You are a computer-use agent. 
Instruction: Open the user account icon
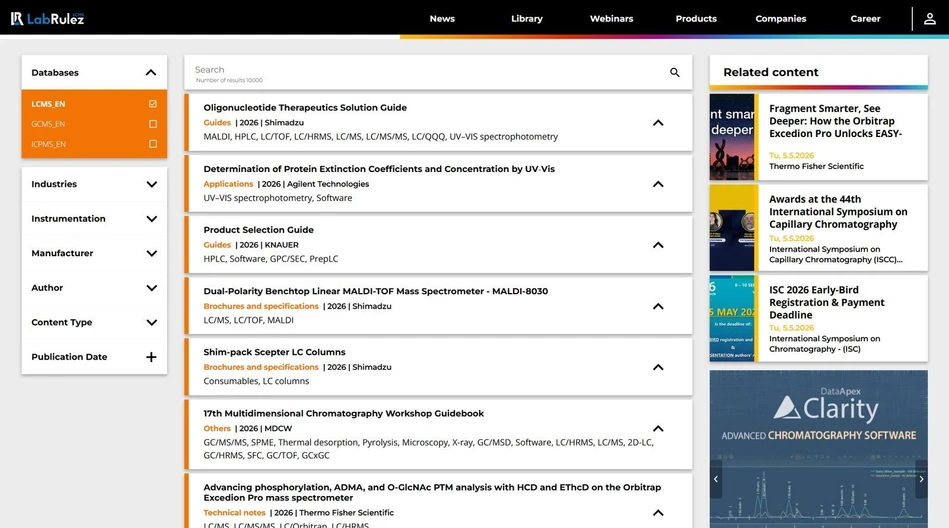point(930,19)
